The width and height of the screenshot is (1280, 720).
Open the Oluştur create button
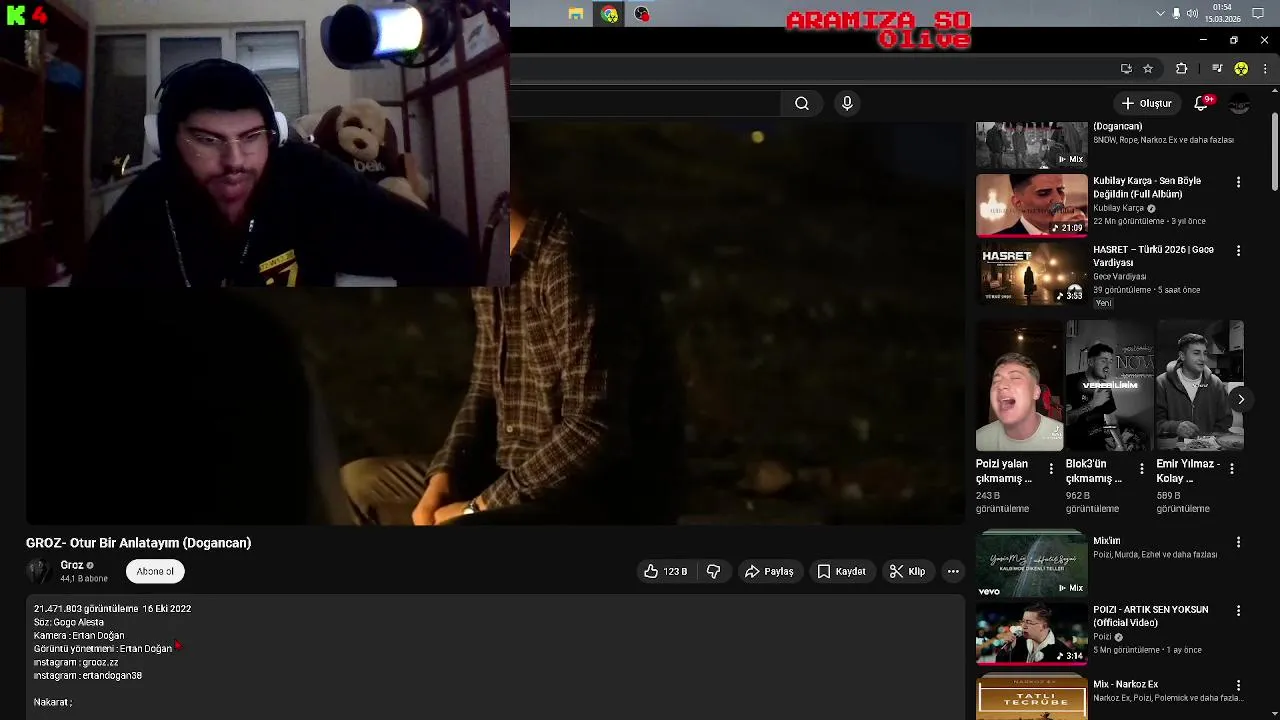coord(1146,103)
